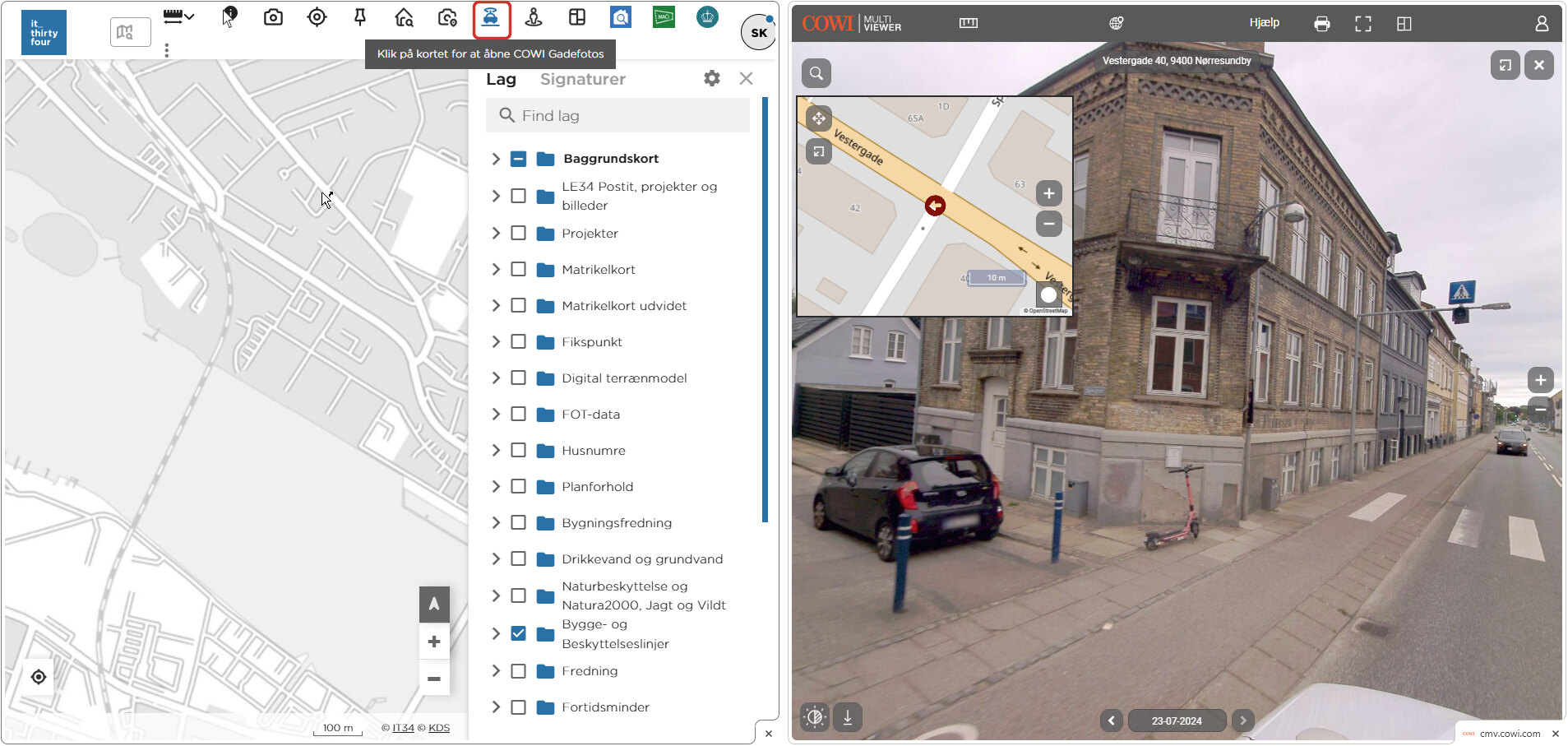Click the pushpin tool in toolbar
Screen dimensions: 1568x746
click(x=360, y=17)
